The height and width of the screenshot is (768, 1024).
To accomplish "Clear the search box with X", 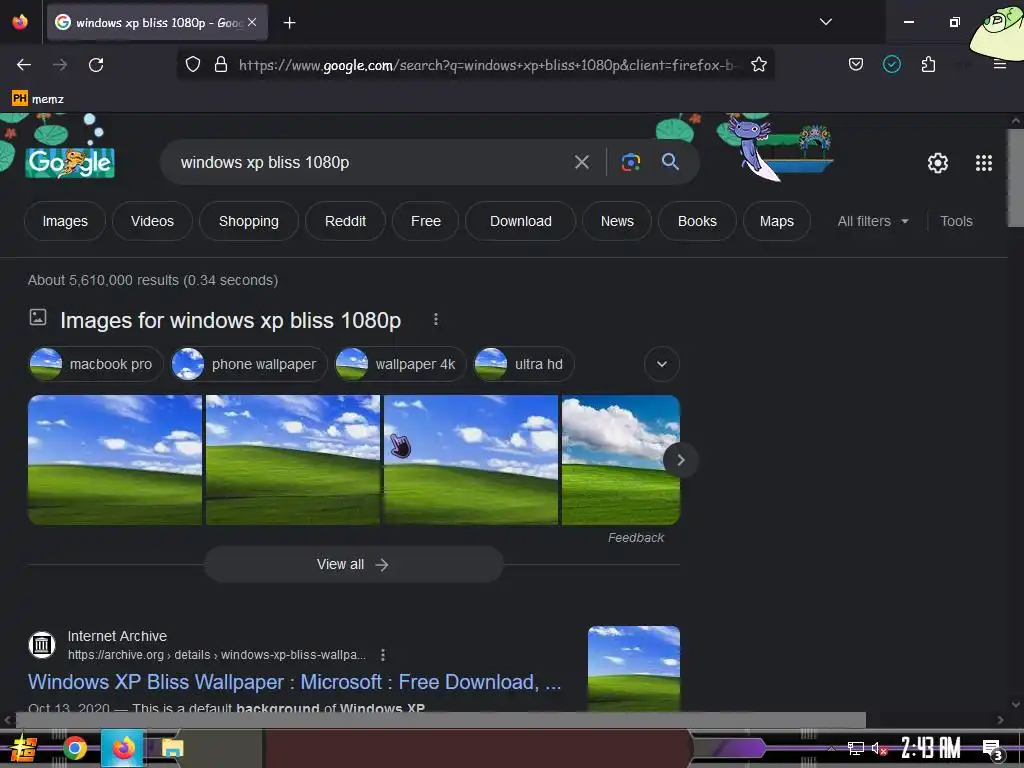I will pos(581,162).
